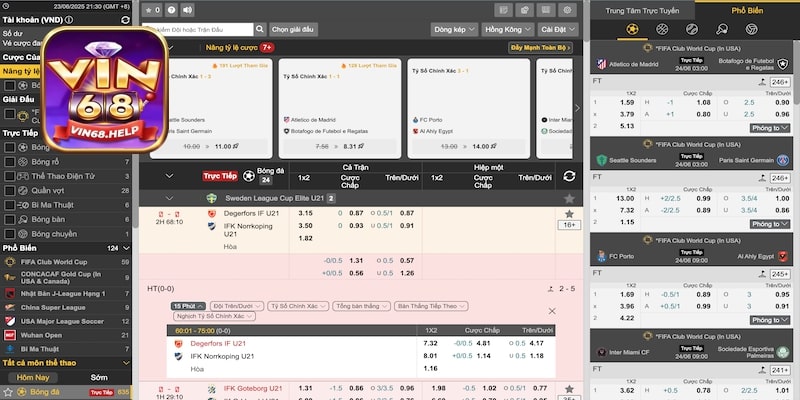Open the Tỷ Số Chính Xác market dropdown
This screenshot has height=400, width=800.
[x=298, y=306]
